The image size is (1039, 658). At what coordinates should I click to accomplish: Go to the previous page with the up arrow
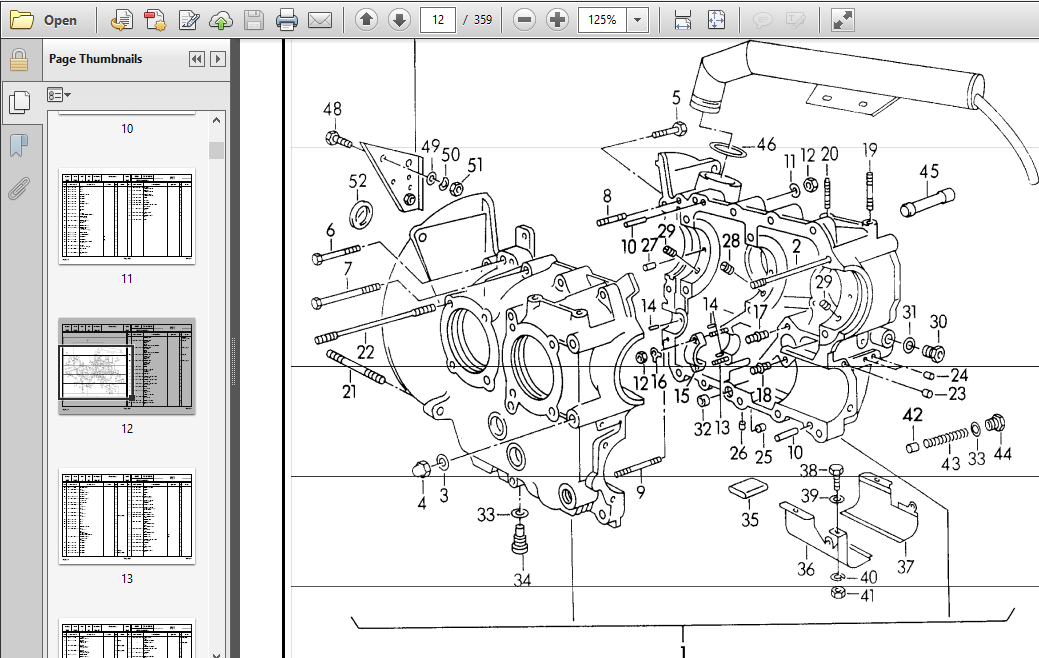point(366,20)
